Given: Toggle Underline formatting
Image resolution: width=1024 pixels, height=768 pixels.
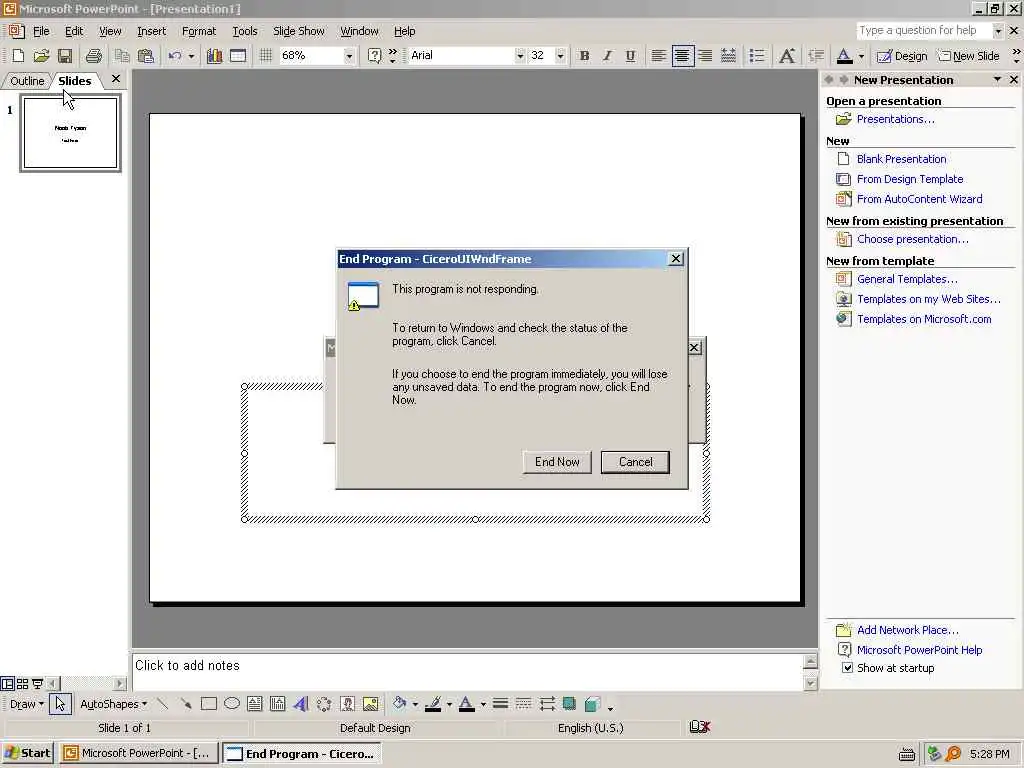Looking at the screenshot, I should tap(630, 56).
